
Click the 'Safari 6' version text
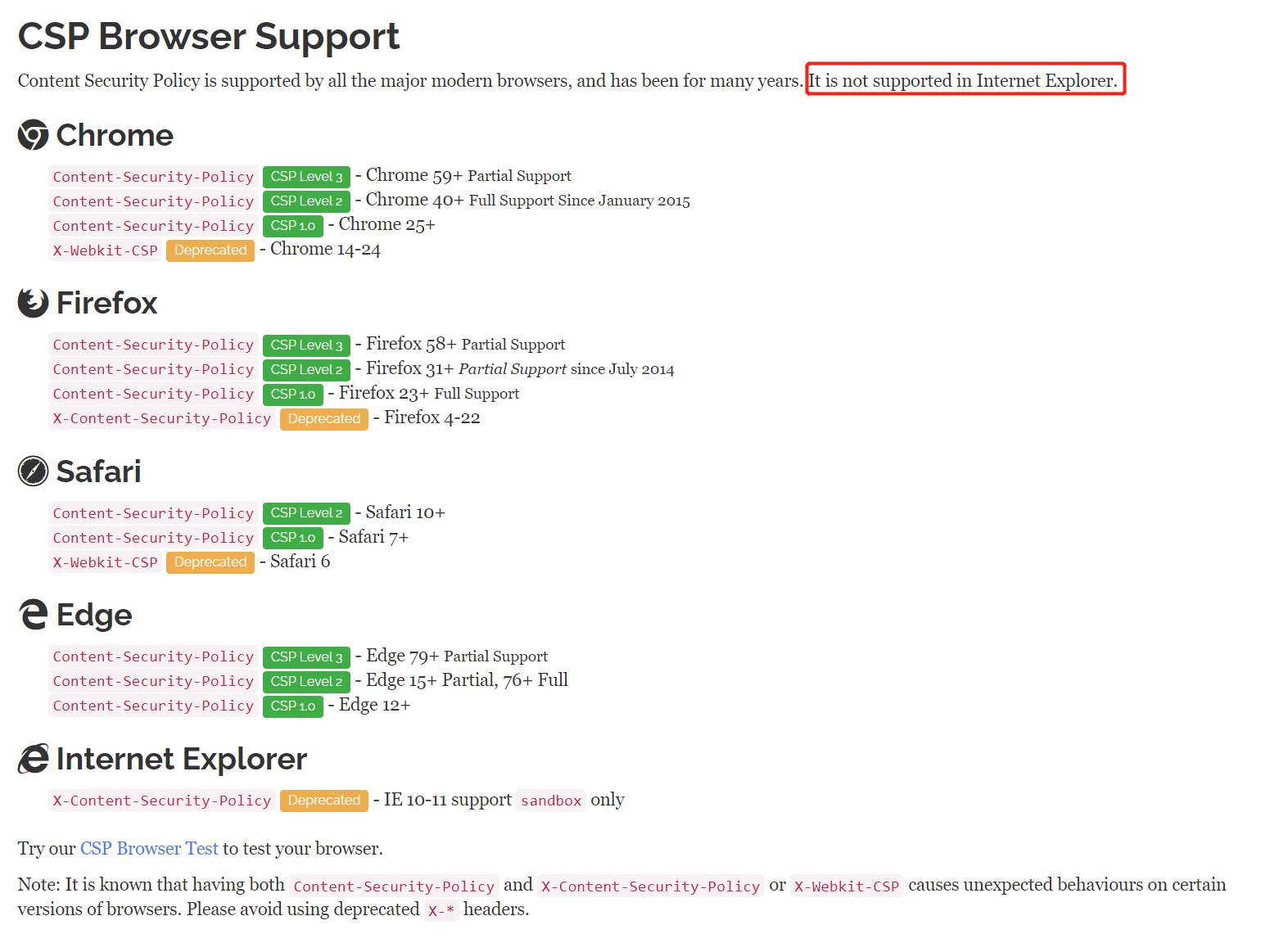coord(301,562)
